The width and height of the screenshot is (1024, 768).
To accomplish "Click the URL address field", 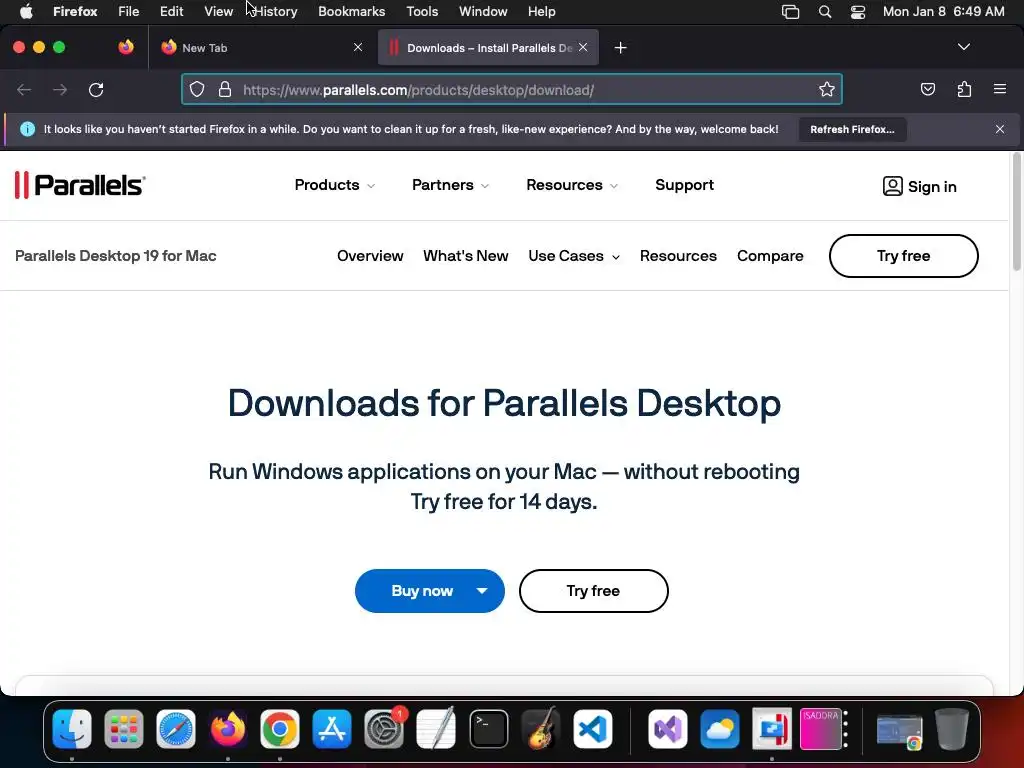I will coord(512,89).
